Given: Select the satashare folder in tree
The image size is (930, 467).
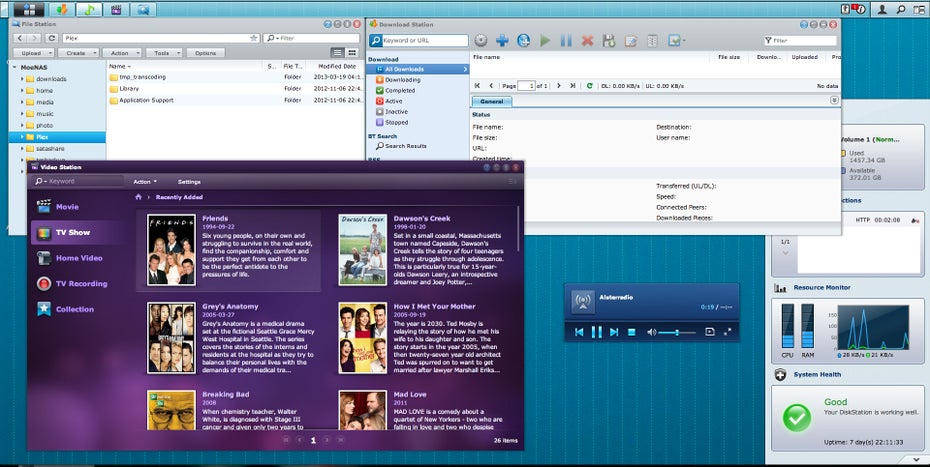Looking at the screenshot, I should click(50, 148).
